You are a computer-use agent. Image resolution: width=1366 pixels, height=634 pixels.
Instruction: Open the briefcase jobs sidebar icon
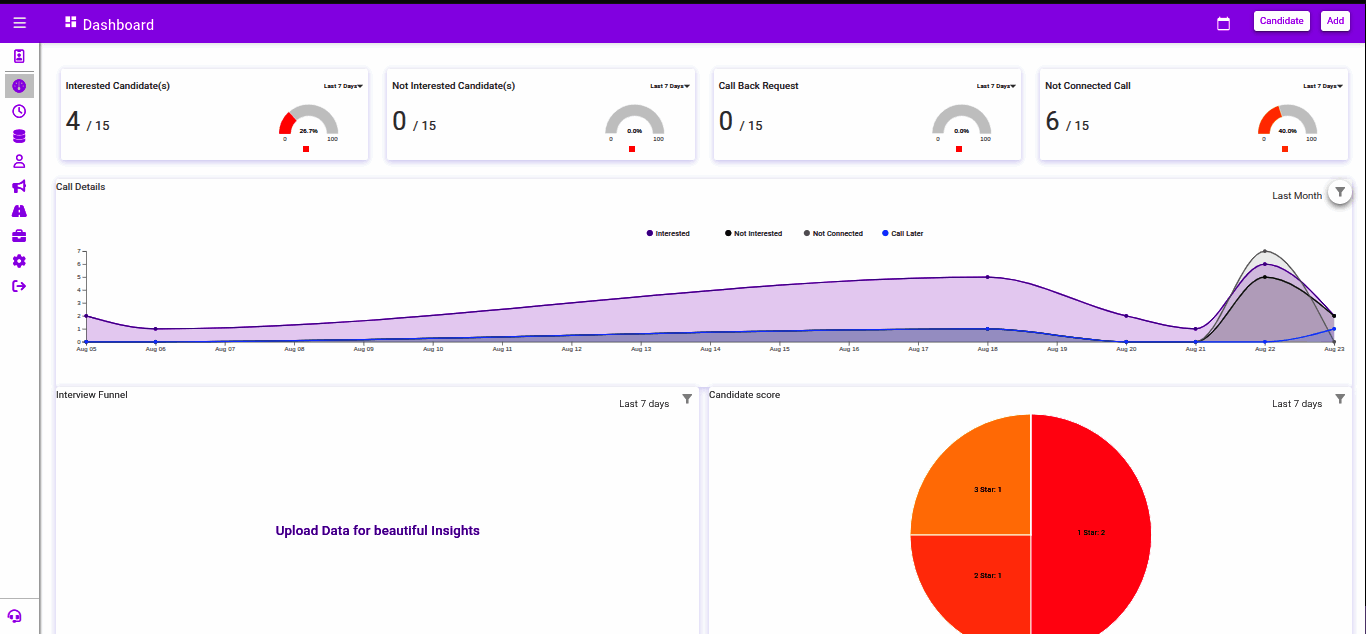(19, 236)
